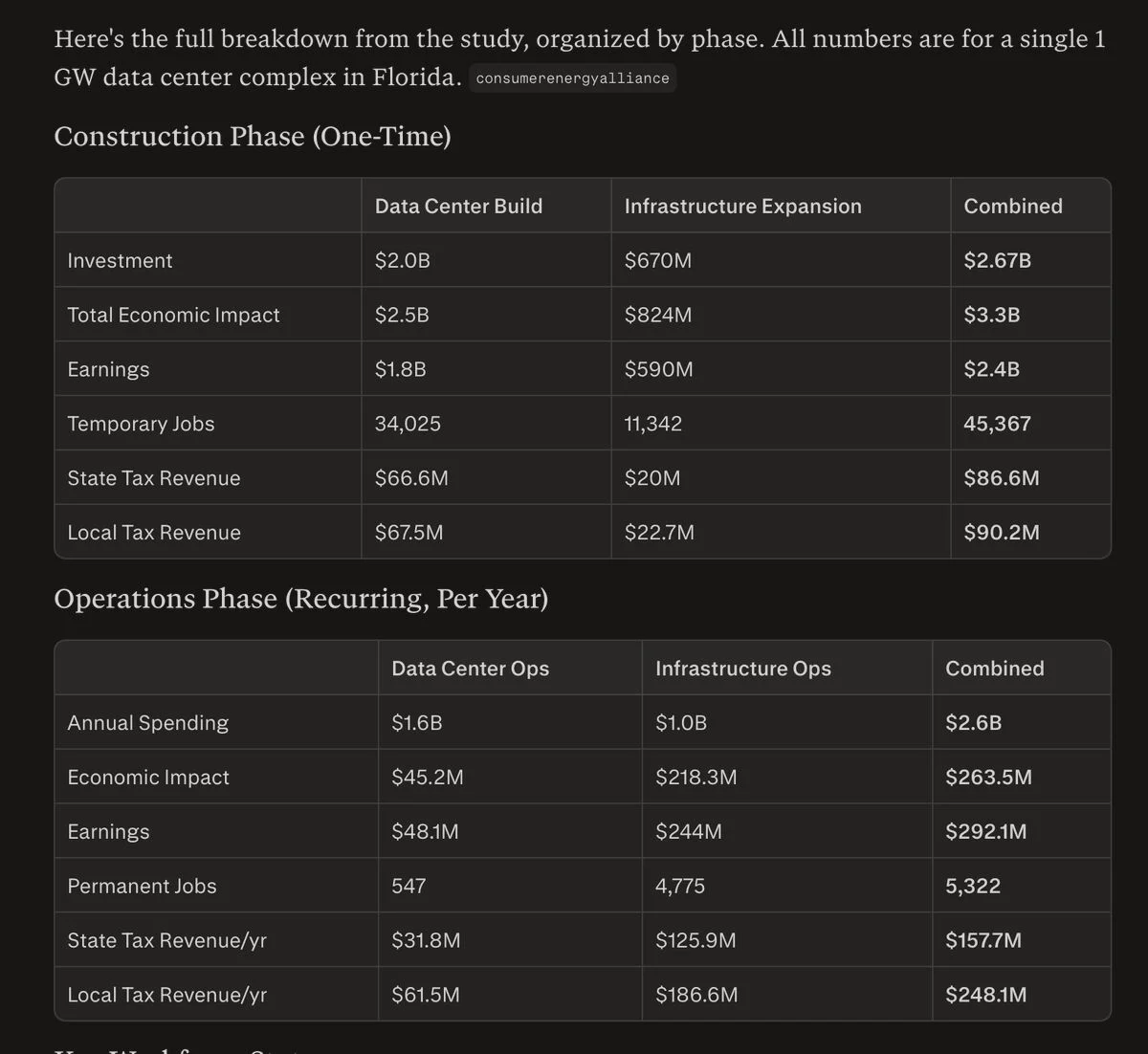Select the Annual Spending row label
Screen dimensions: 1148x1054
(147, 723)
